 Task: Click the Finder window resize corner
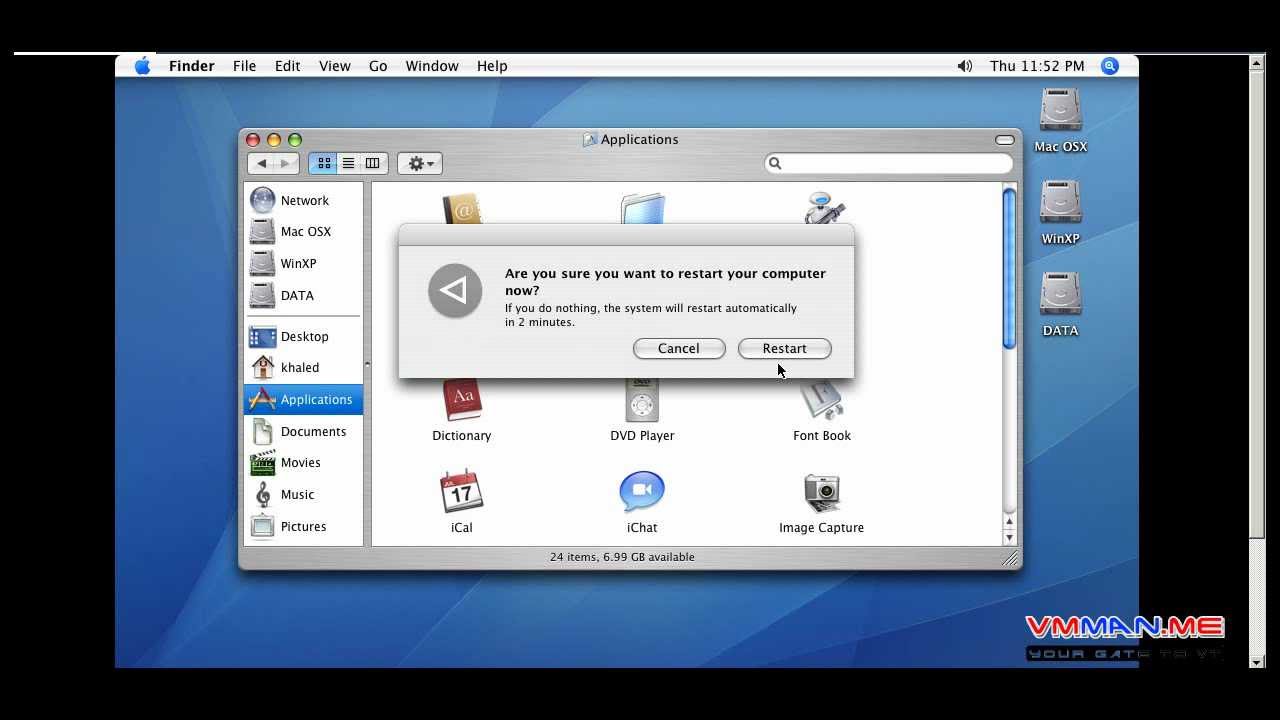tap(1010, 559)
